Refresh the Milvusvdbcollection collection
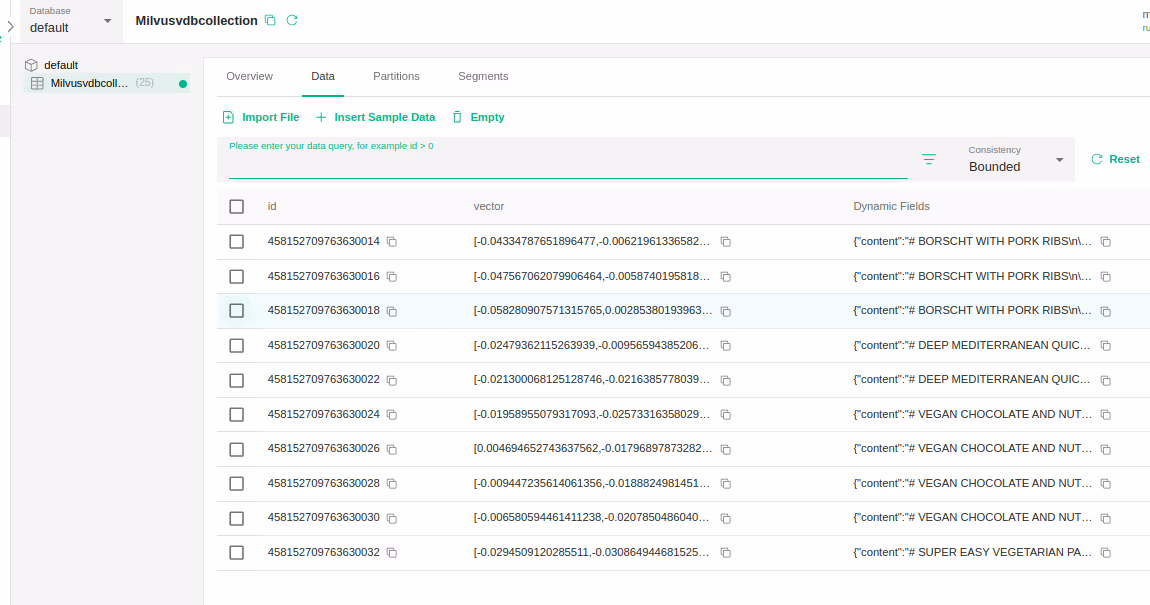The image size is (1150, 605). point(292,21)
